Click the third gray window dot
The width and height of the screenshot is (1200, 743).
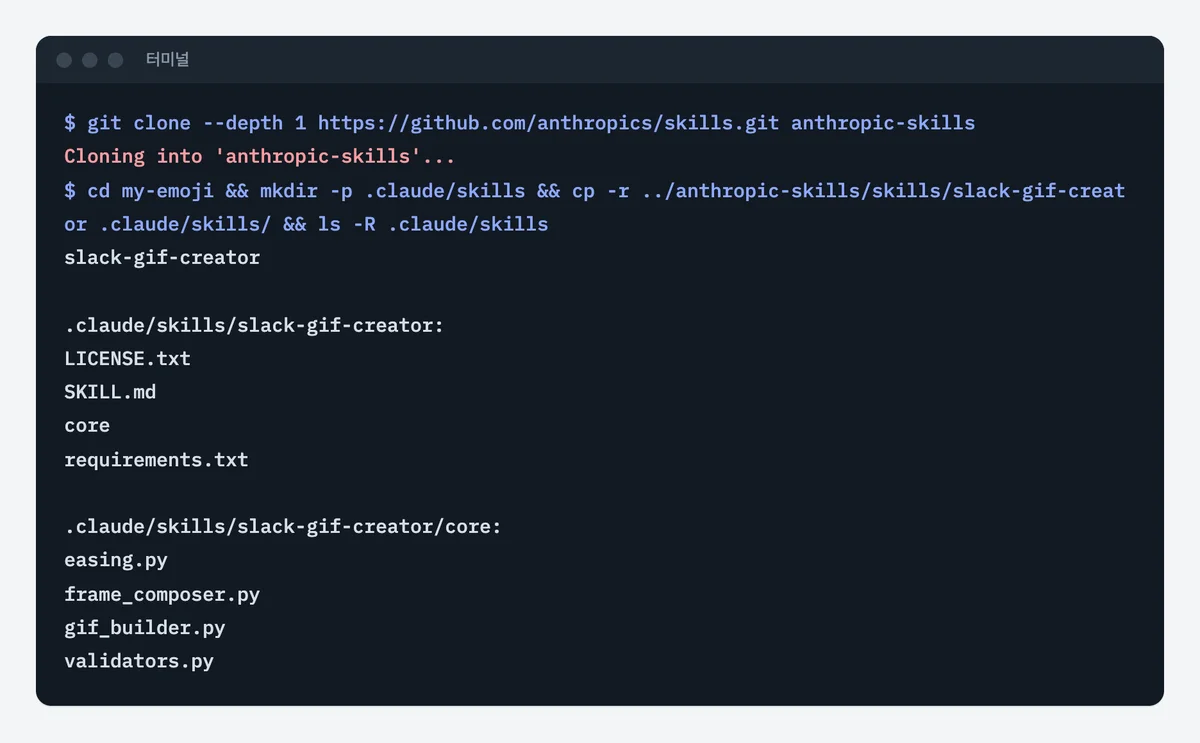tap(116, 60)
